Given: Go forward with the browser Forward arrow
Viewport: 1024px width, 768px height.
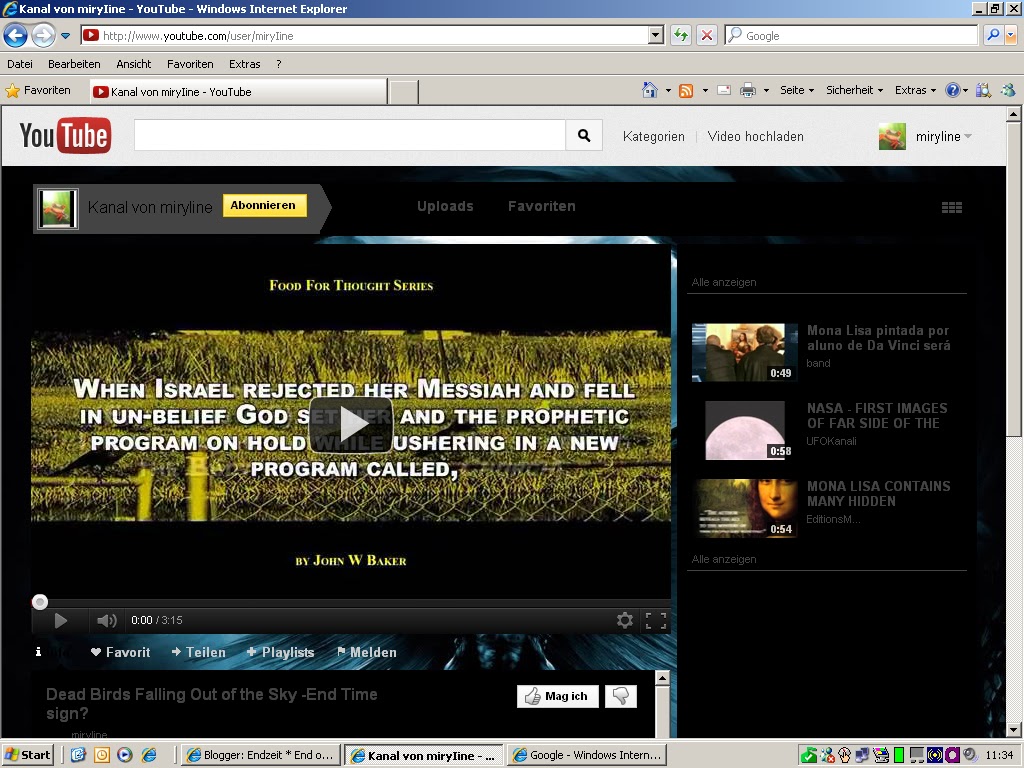Looking at the screenshot, I should pyautogui.click(x=43, y=35).
